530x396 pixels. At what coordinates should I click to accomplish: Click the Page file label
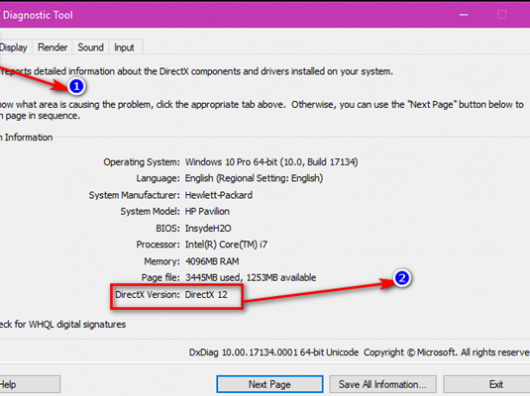161,277
